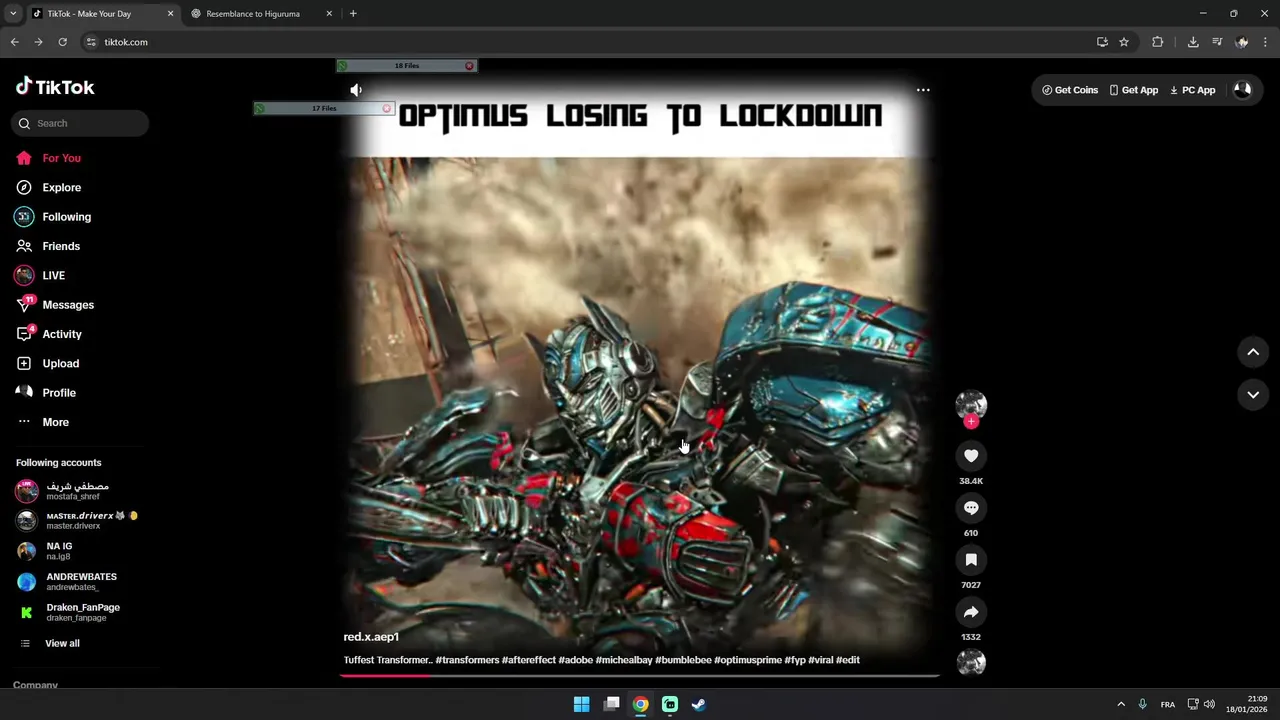Click the Get Coins button
The height and width of the screenshot is (720, 1280).
click(x=1070, y=90)
